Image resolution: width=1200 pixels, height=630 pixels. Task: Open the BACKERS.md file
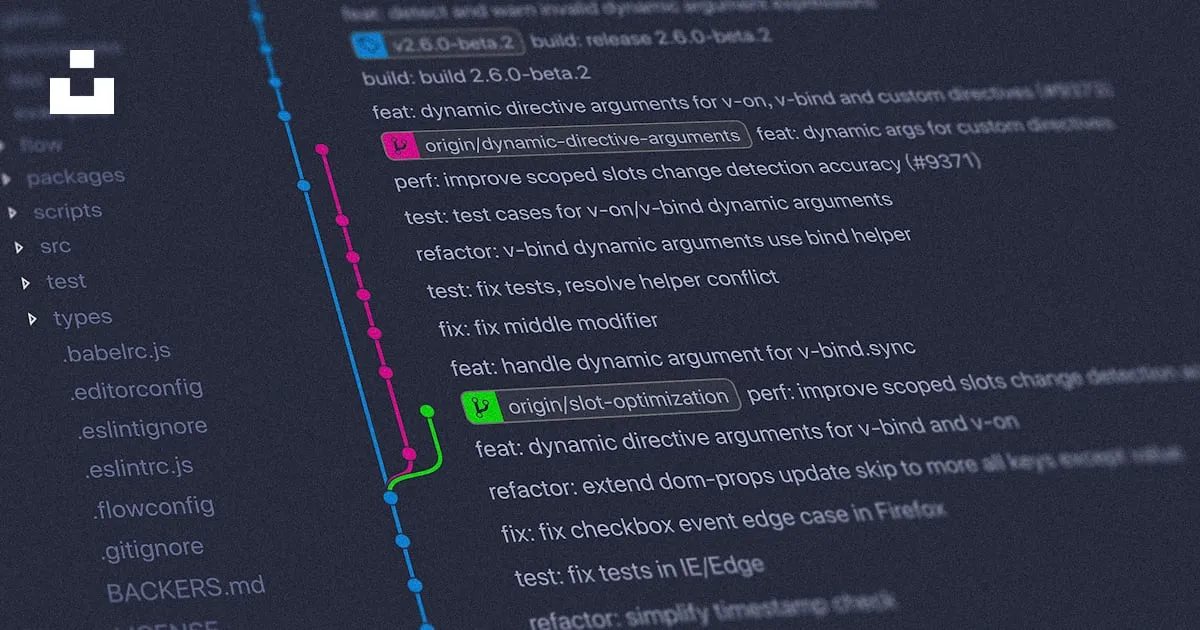[186, 589]
